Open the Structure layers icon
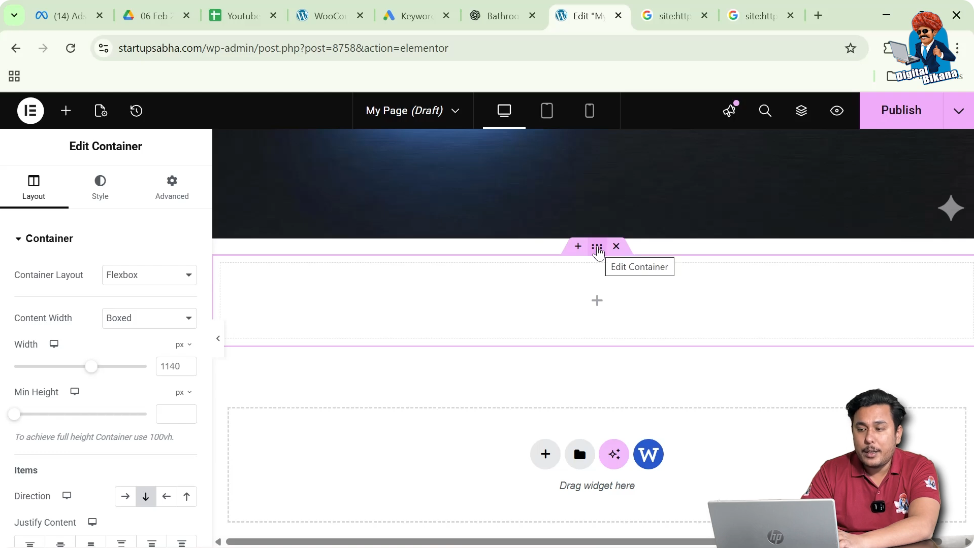Viewport: 974px width, 549px height. pyautogui.click(x=801, y=111)
